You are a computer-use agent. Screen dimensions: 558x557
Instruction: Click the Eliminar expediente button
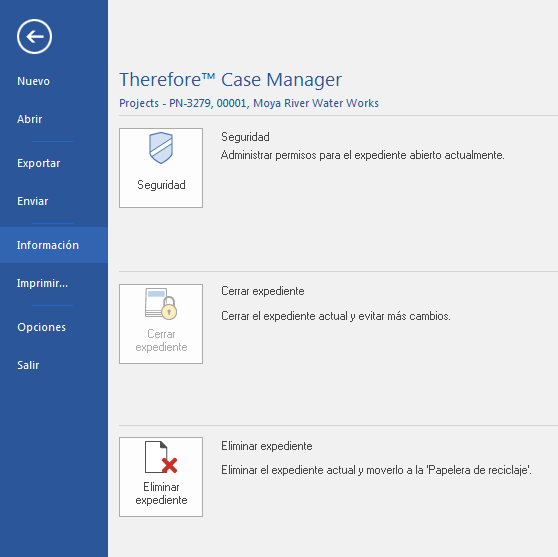(161, 477)
